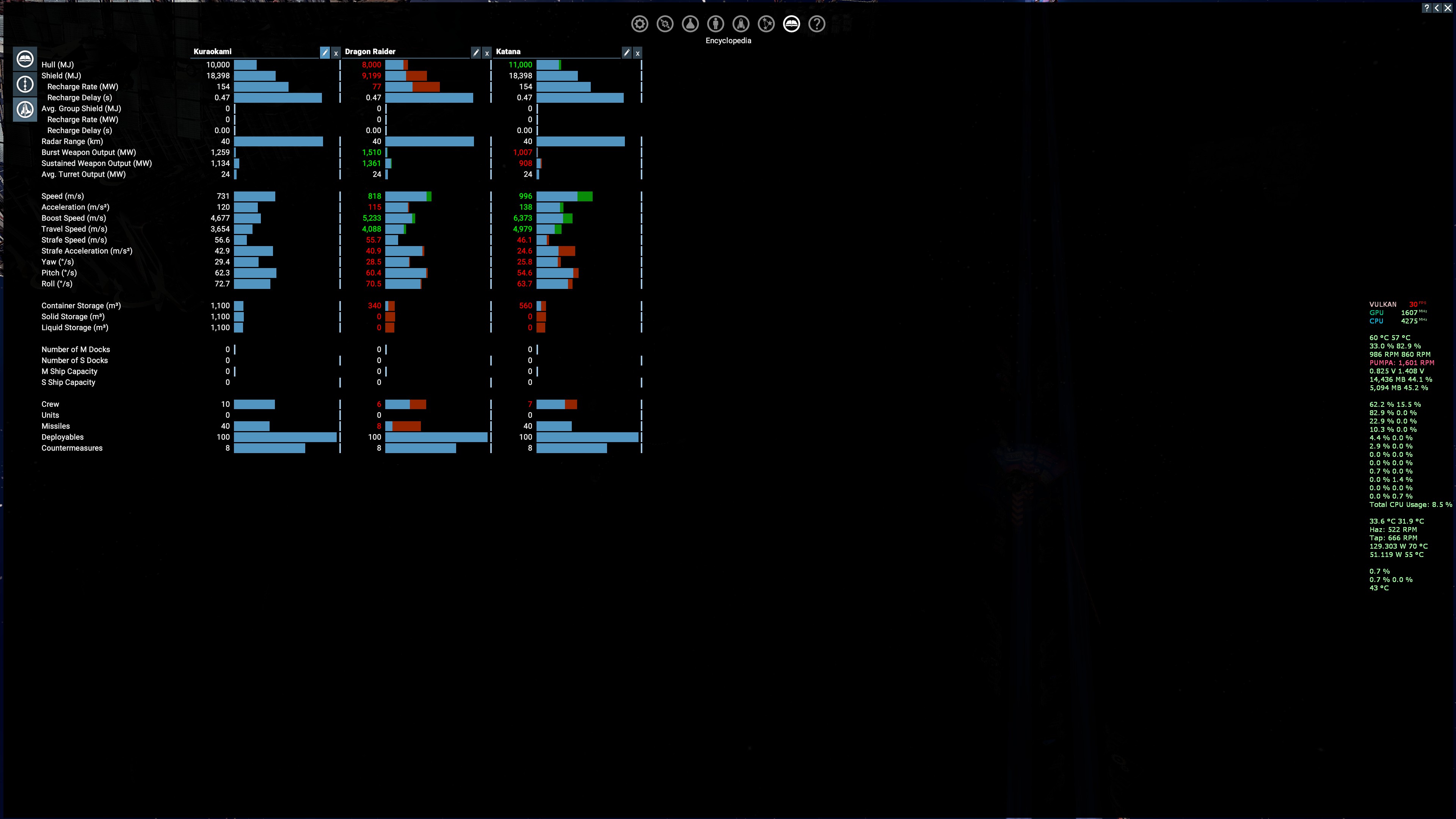This screenshot has height=819, width=1456.
Task: Edit the Kuraokami column with pencil icon
Action: pos(325,53)
